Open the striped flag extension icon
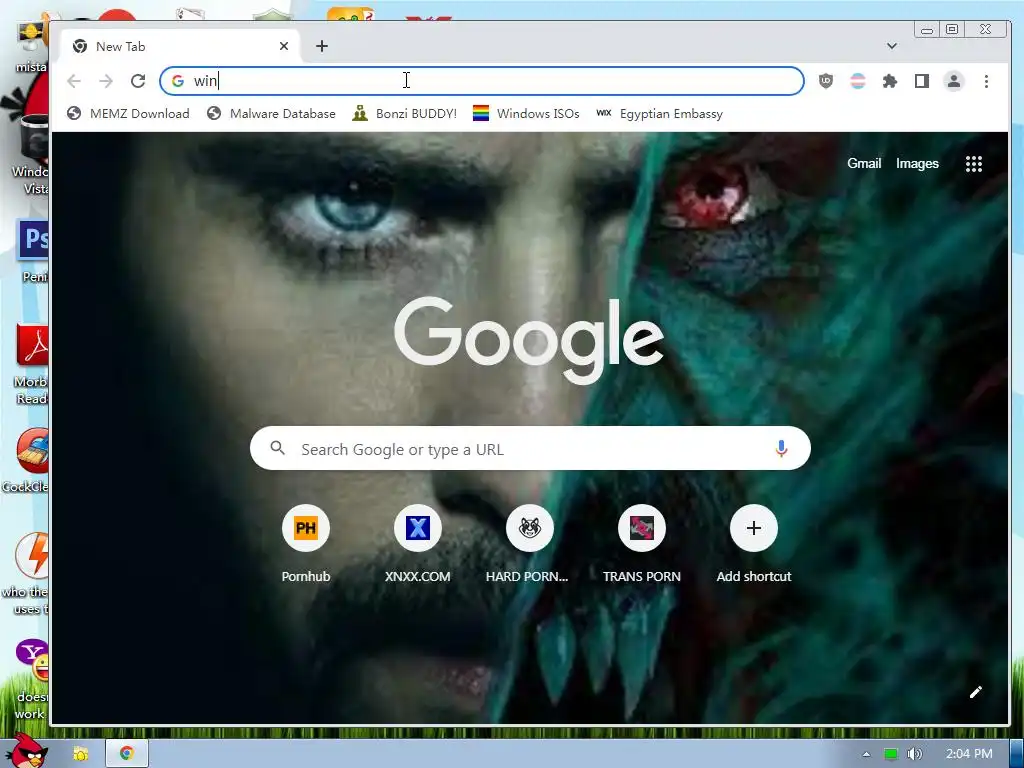Viewport: 1024px width, 768px height. [x=857, y=81]
